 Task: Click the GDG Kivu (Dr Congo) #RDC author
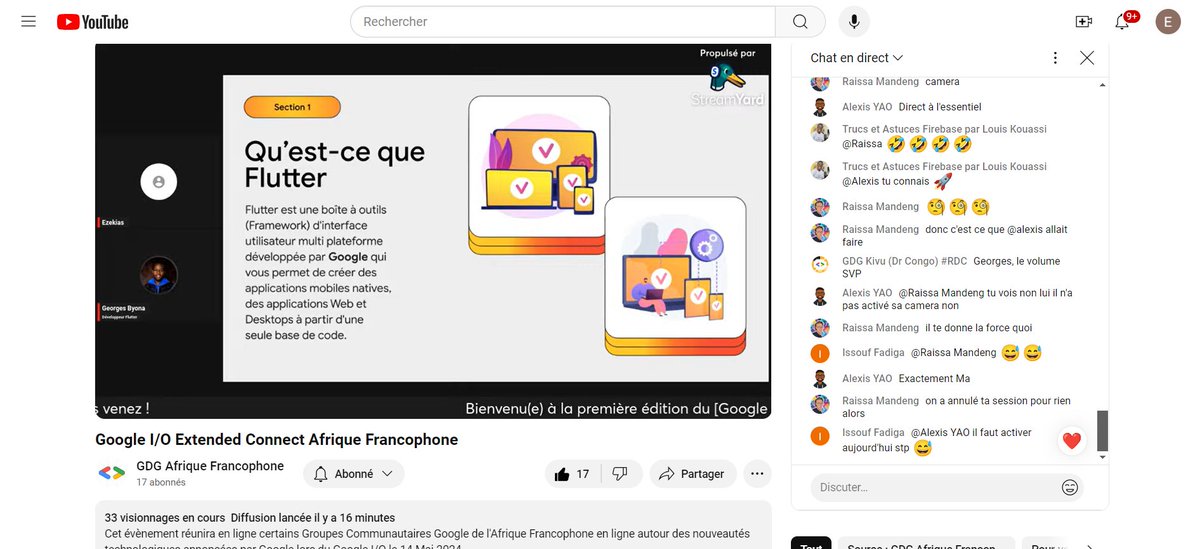[x=904, y=261]
